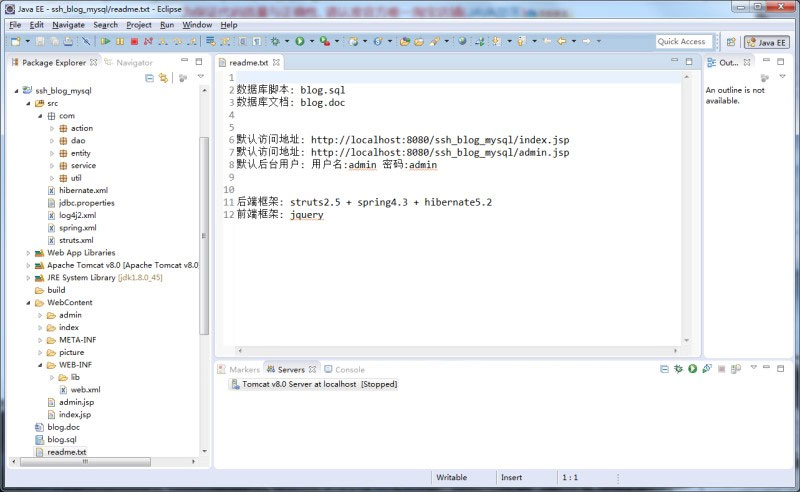Click the 'Writable' status bar entry
This screenshot has width=800, height=492.
point(452,478)
